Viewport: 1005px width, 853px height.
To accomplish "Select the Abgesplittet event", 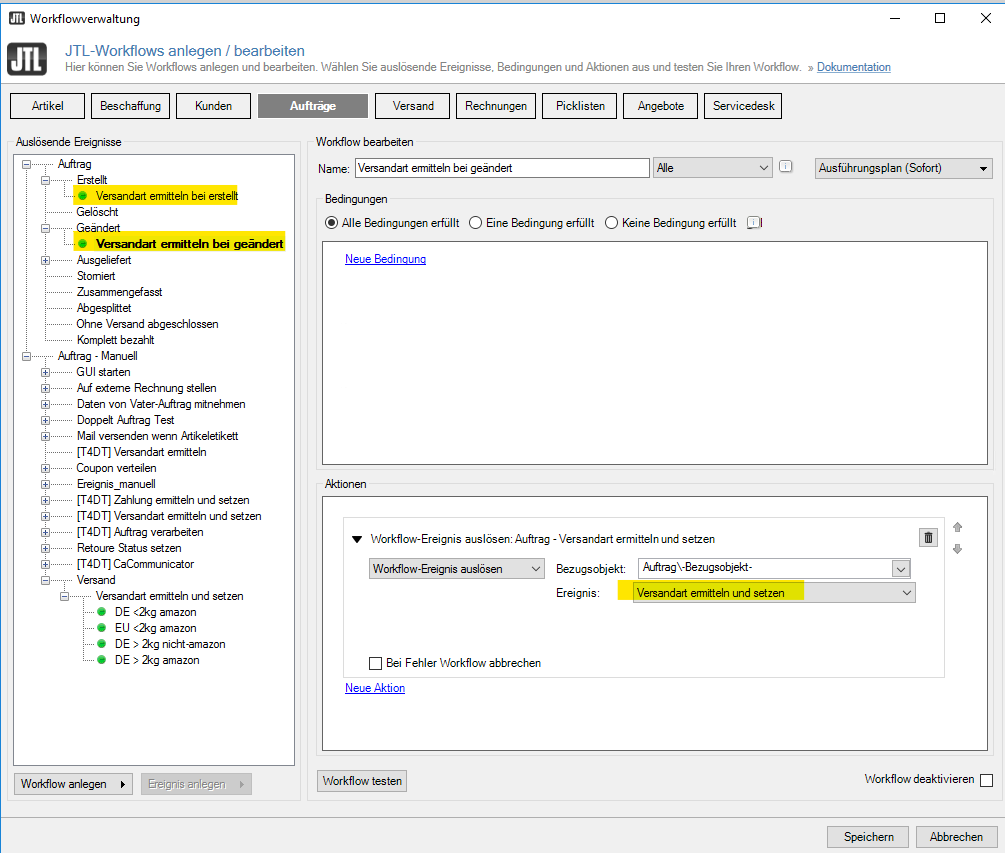I will tap(104, 308).
